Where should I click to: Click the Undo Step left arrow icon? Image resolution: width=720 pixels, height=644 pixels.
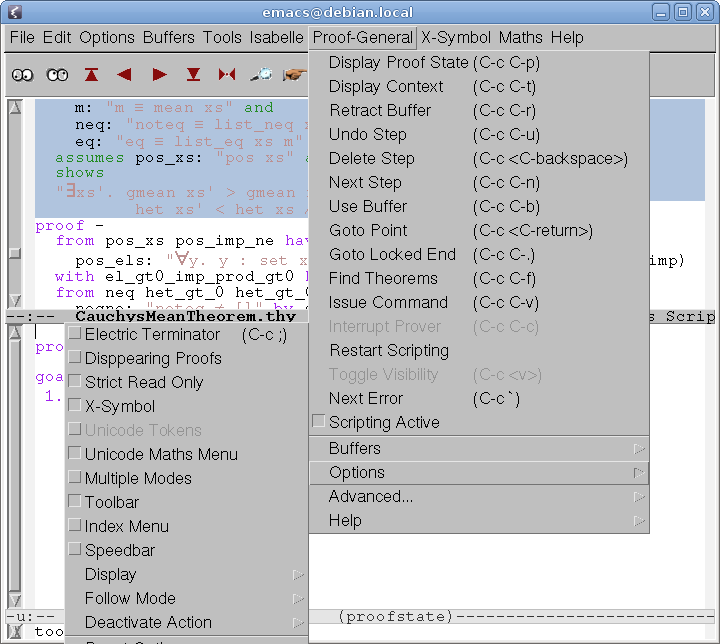tap(125, 75)
